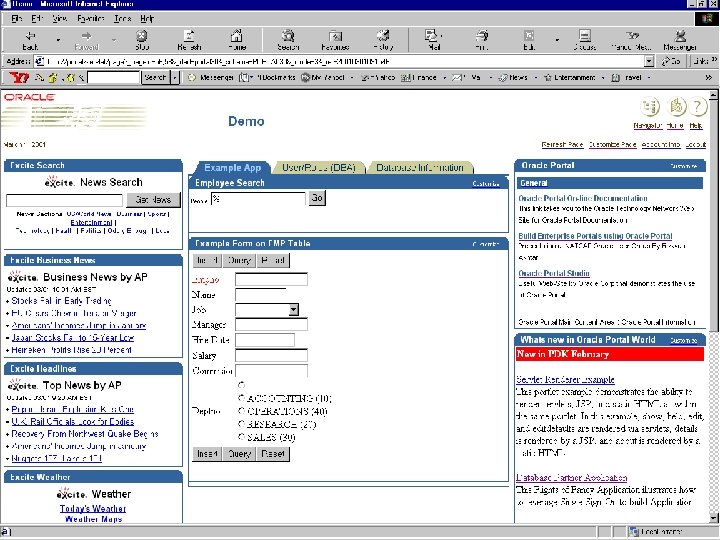
Task: Open Today's Weather link
Action: (x=93, y=508)
